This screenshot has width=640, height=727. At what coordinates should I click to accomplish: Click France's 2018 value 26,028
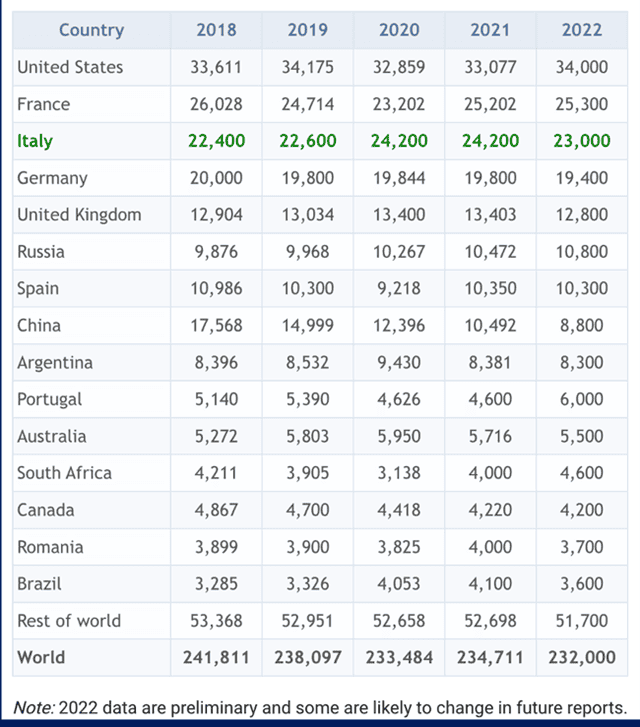[x=216, y=104]
